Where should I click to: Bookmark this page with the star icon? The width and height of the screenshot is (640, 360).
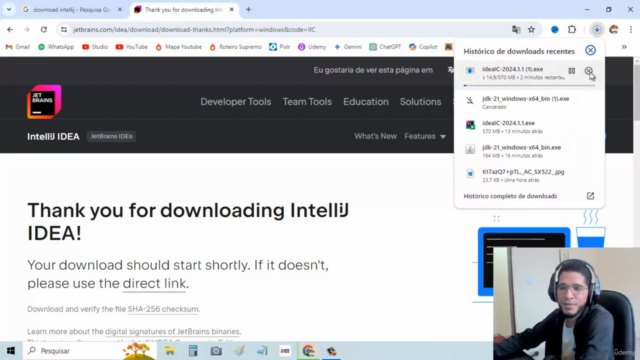(x=531, y=29)
